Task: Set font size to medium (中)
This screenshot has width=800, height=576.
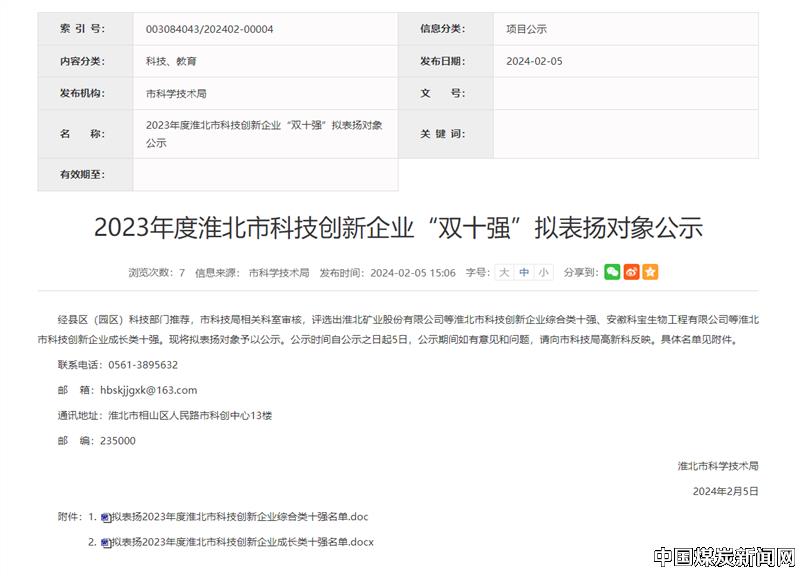Action: tap(523, 272)
